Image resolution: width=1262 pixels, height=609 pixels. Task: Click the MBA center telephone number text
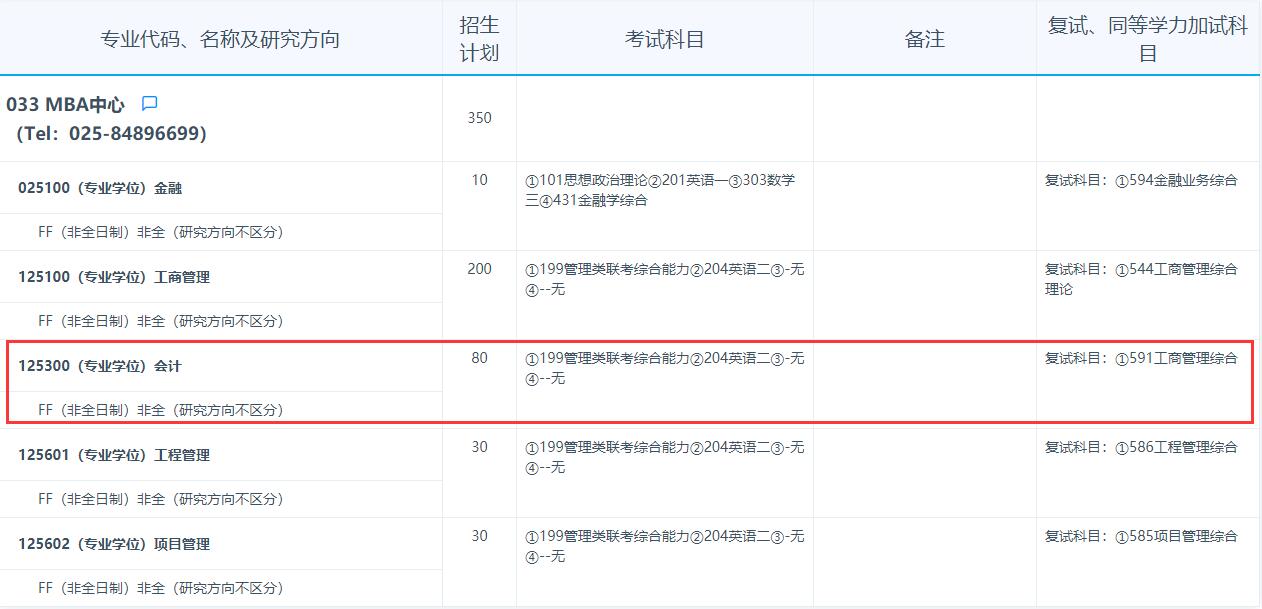click(x=111, y=133)
